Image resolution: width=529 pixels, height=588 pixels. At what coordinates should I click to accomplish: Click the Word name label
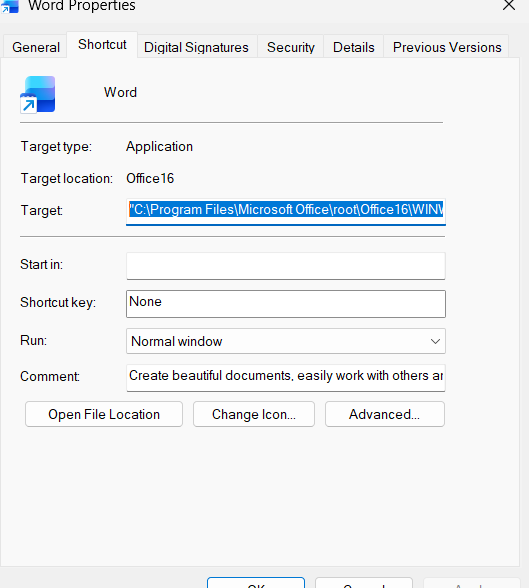click(120, 92)
